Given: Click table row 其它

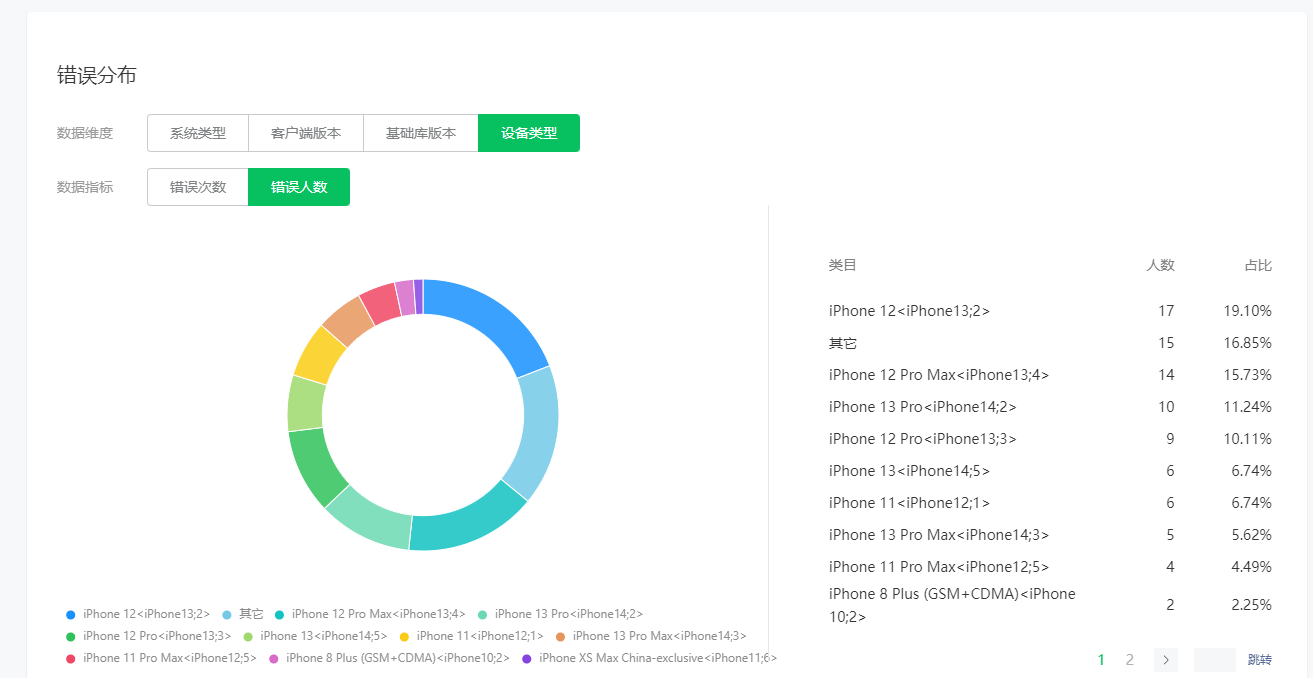Looking at the screenshot, I should (1050, 343).
